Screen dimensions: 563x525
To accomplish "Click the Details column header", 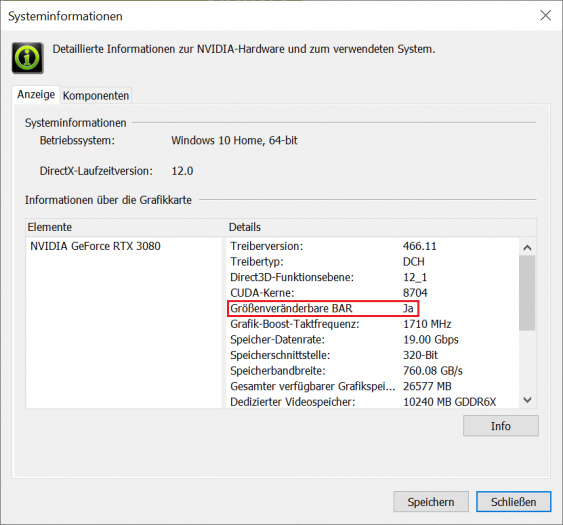I will [381, 227].
